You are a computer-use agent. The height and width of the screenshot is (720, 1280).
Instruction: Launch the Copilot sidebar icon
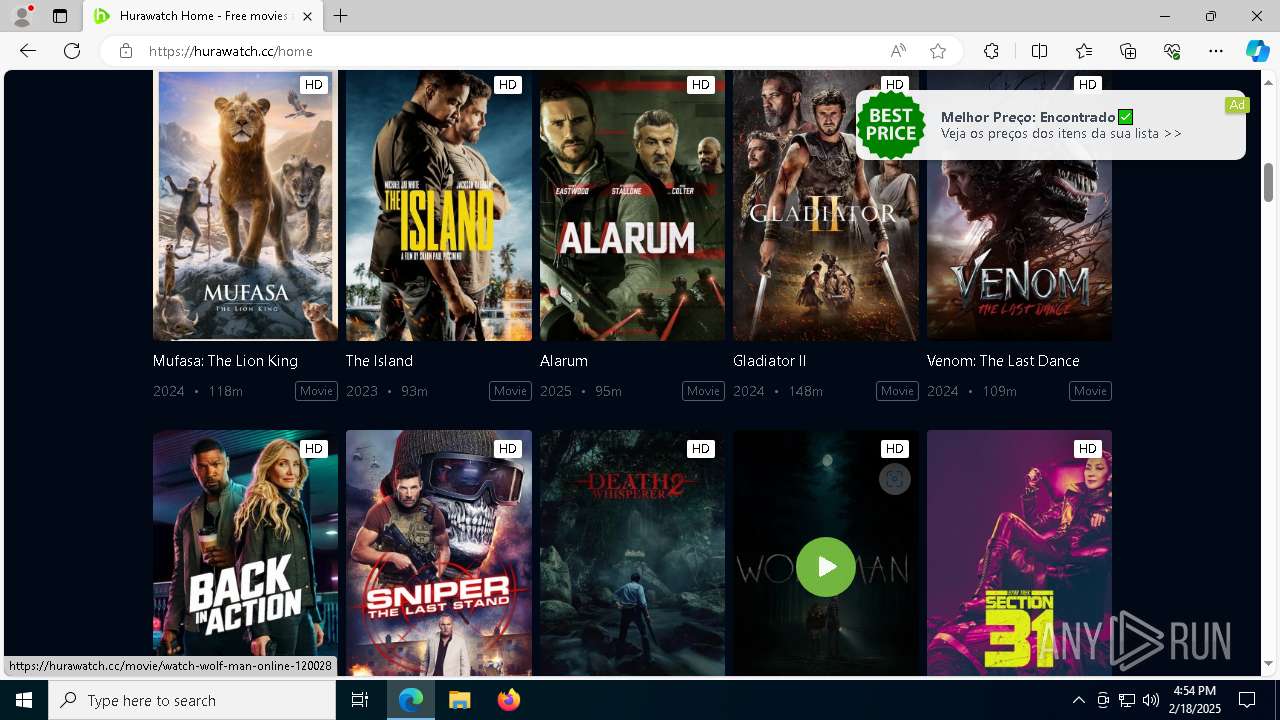tap(1257, 51)
